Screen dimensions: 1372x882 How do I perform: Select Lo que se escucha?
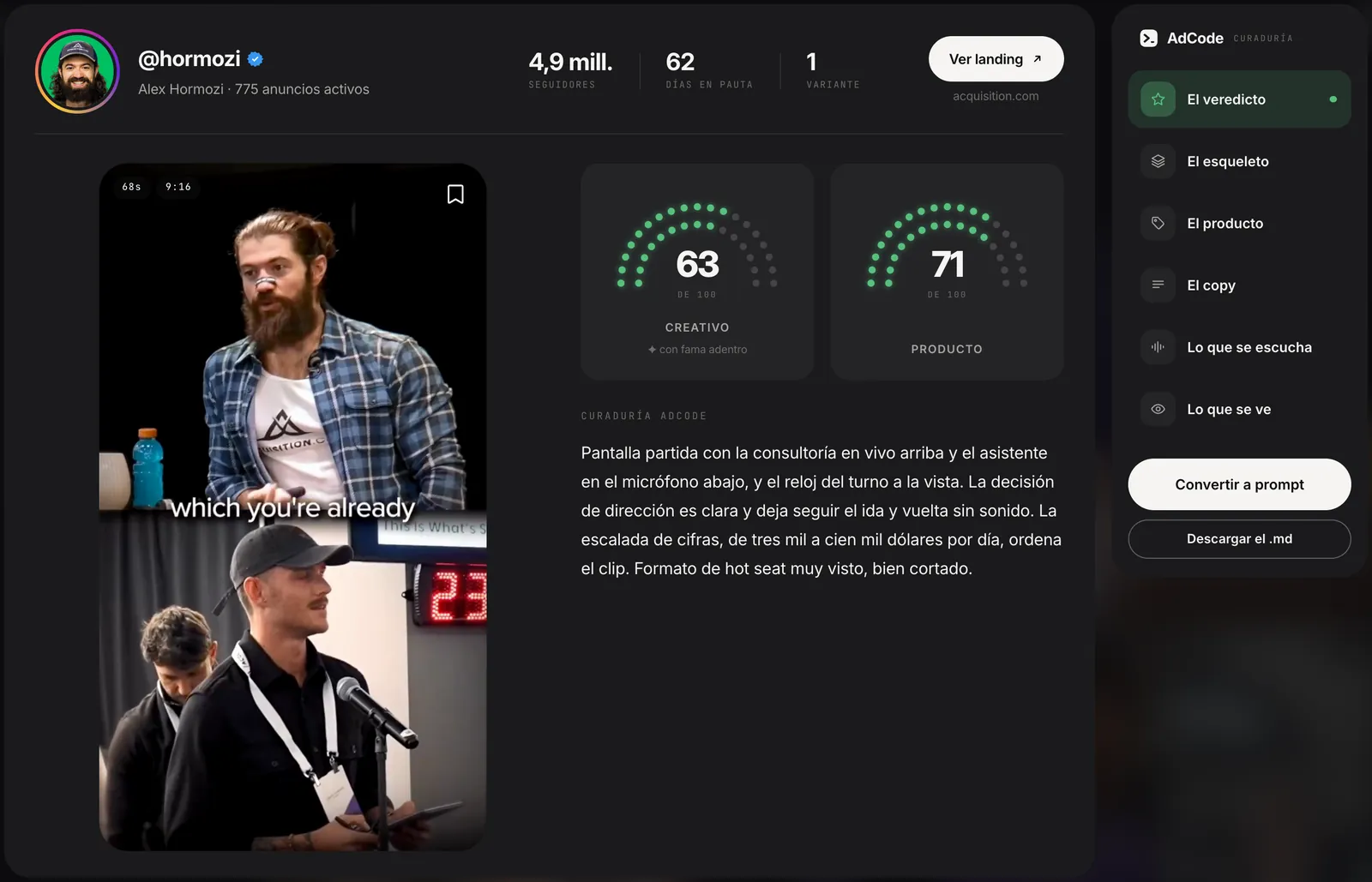coord(1239,347)
